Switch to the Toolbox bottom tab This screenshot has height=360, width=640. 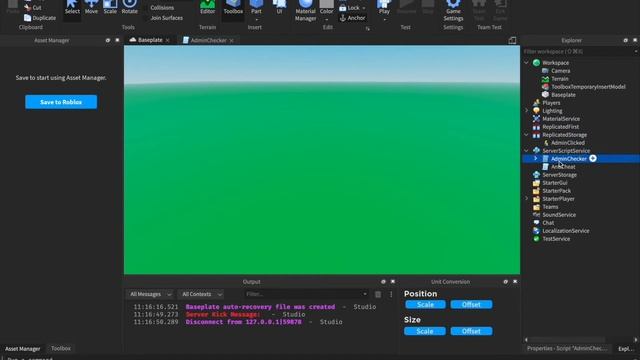click(61, 348)
